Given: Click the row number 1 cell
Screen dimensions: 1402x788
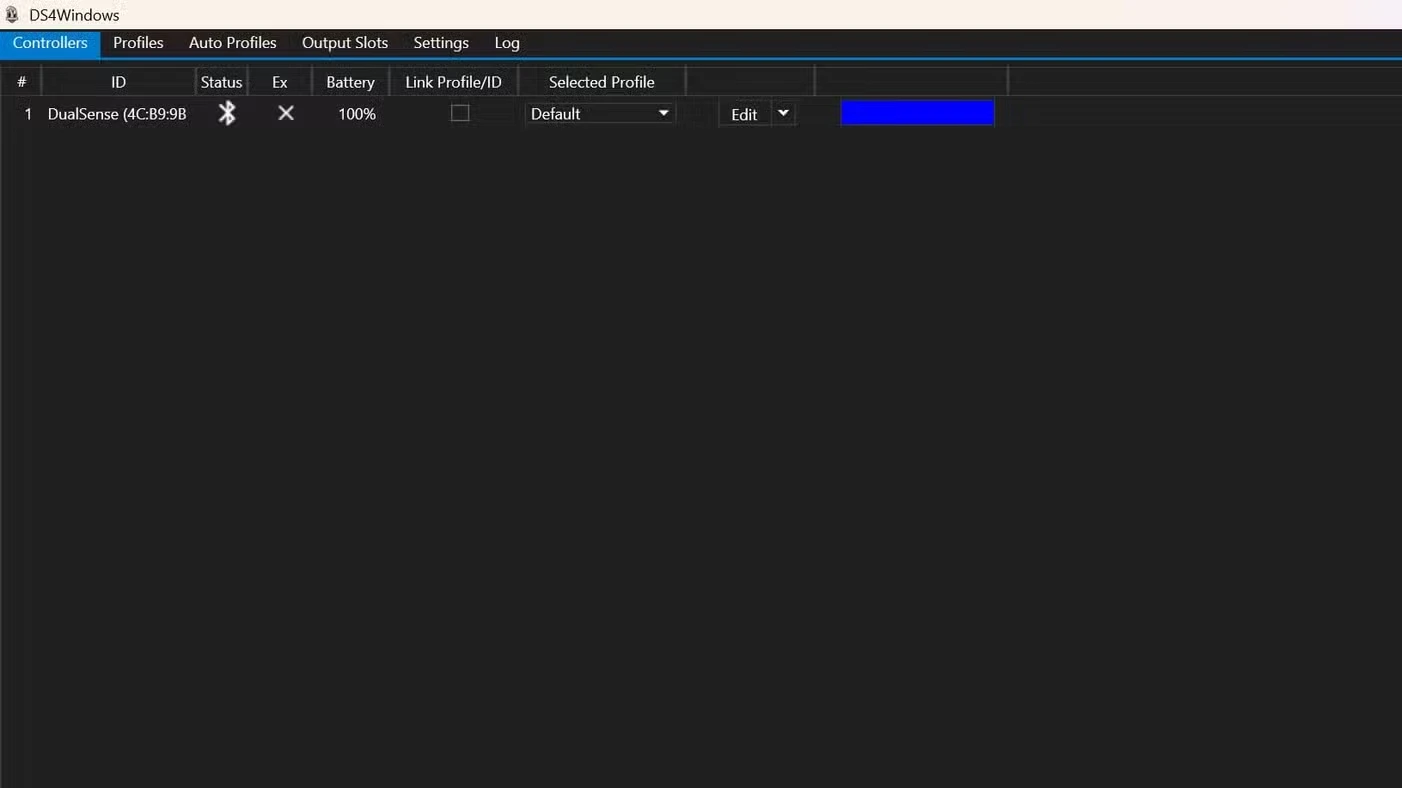Looking at the screenshot, I should 28,114.
